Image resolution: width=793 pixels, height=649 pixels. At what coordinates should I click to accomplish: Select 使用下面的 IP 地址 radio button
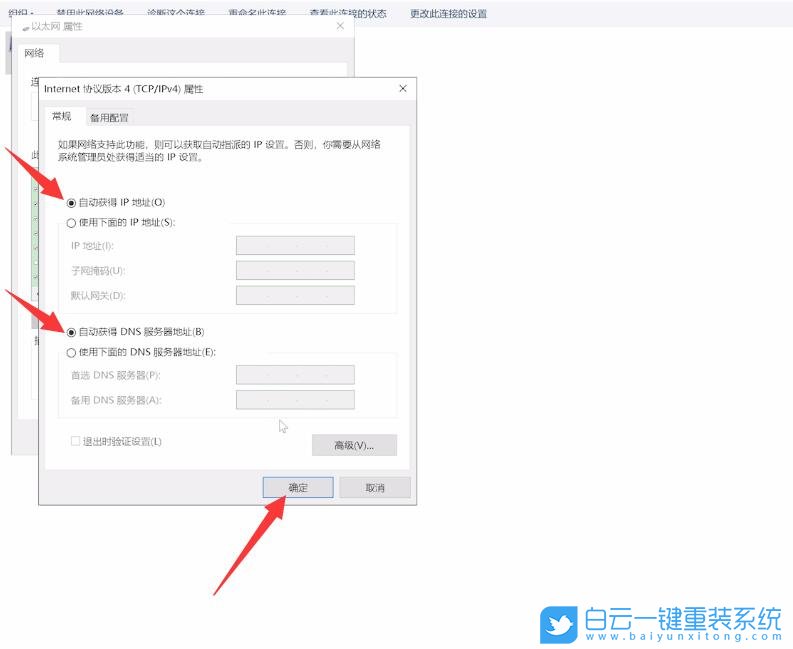[71, 223]
